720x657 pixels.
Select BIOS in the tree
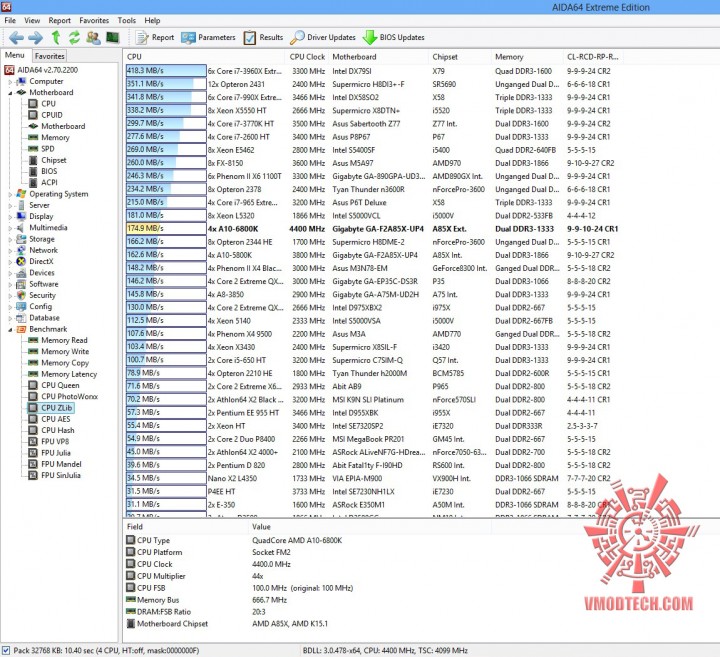pyautogui.click(x=49, y=171)
